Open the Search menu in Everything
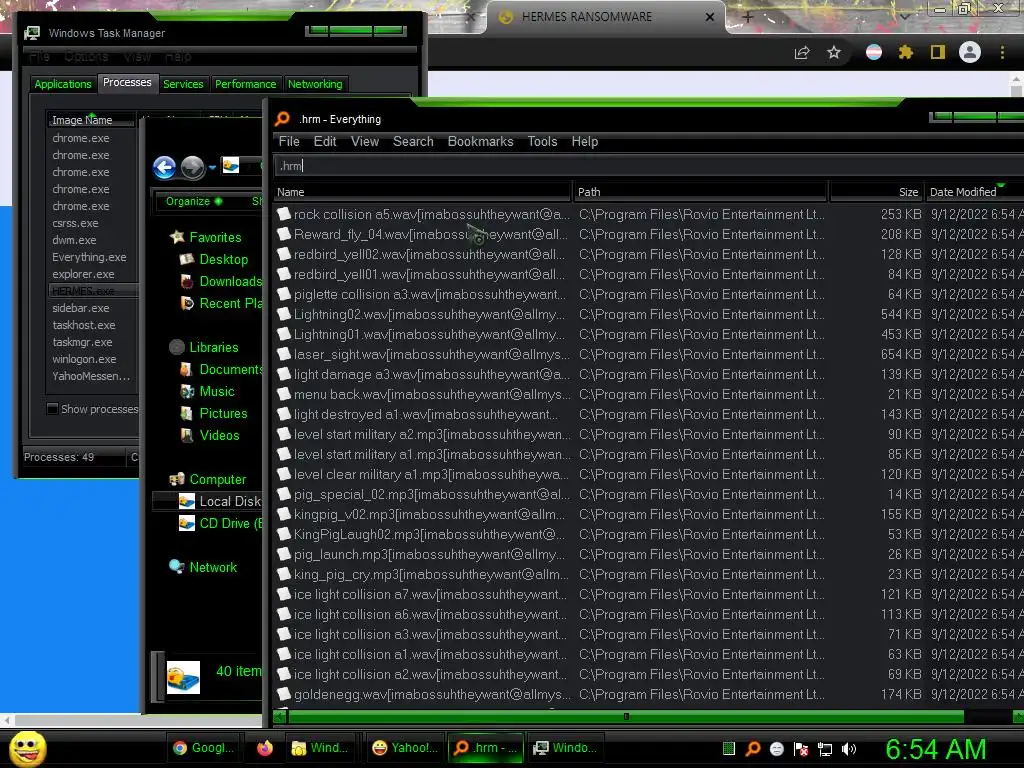 tap(413, 142)
